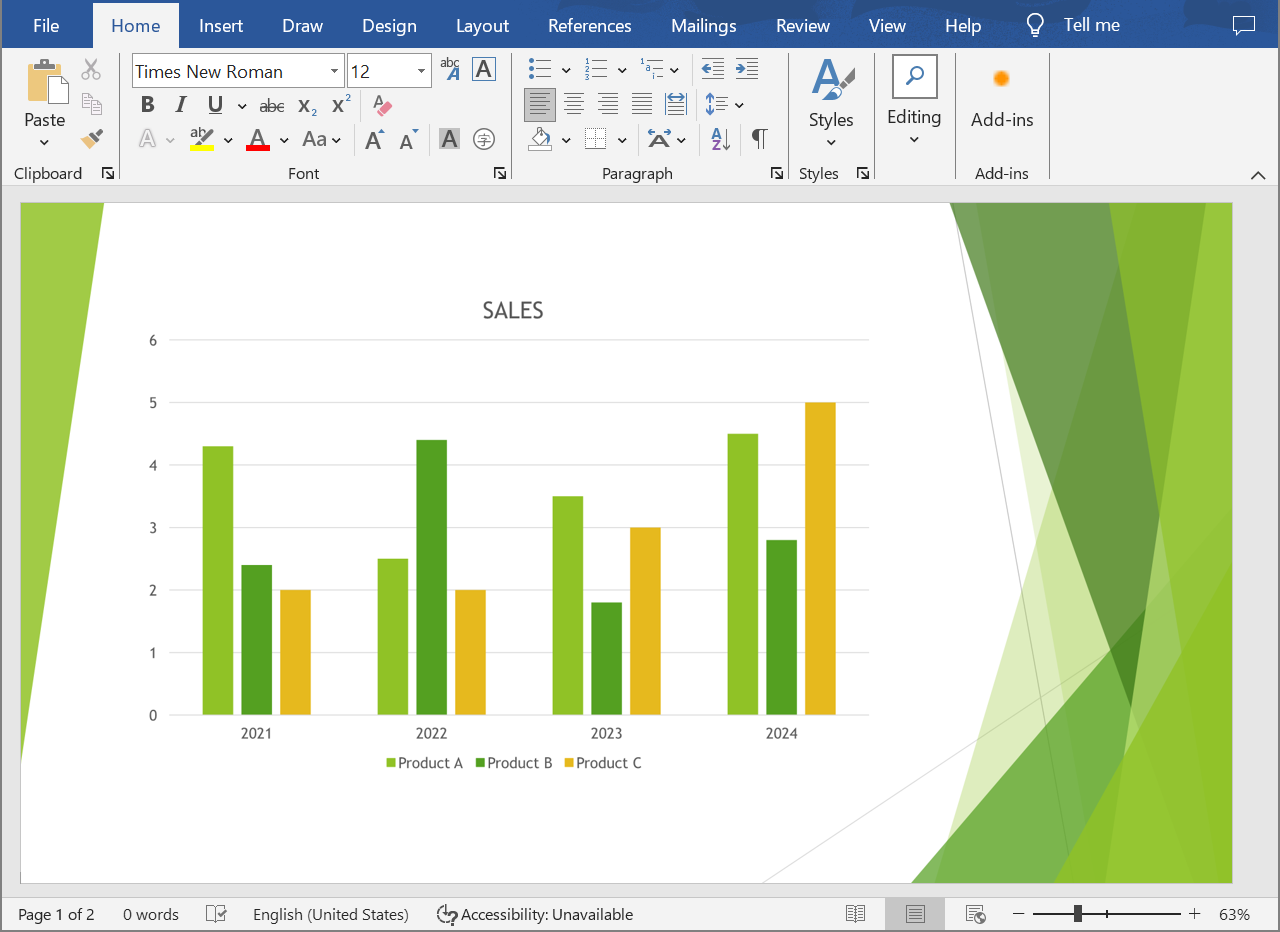Click the Cut (scissors) icon
Viewport: 1280px width, 932px height.
coord(91,69)
